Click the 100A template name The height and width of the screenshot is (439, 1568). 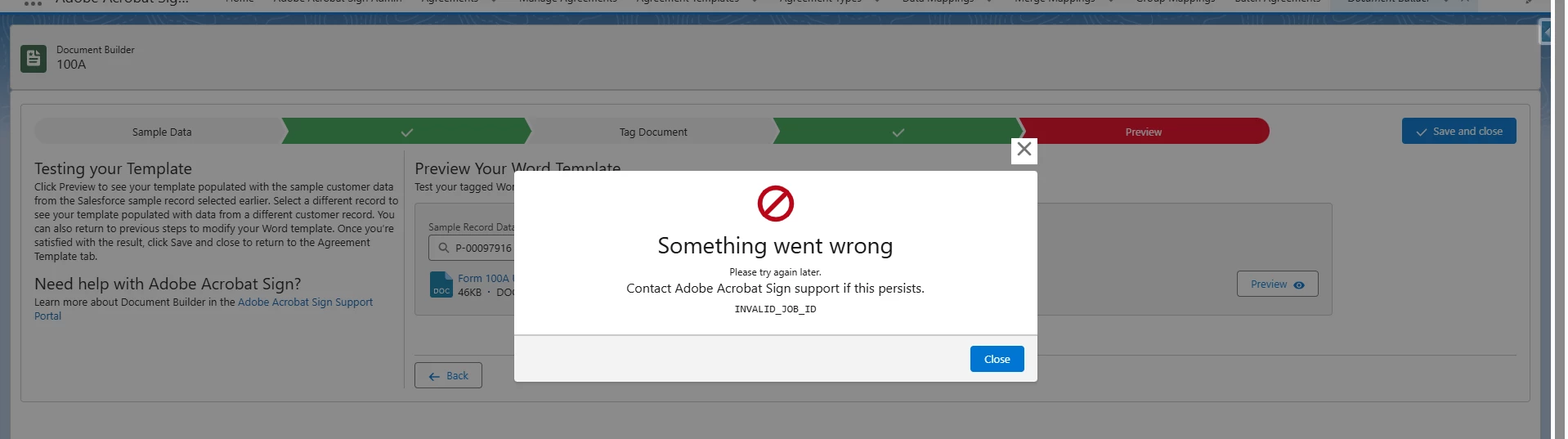tap(71, 65)
